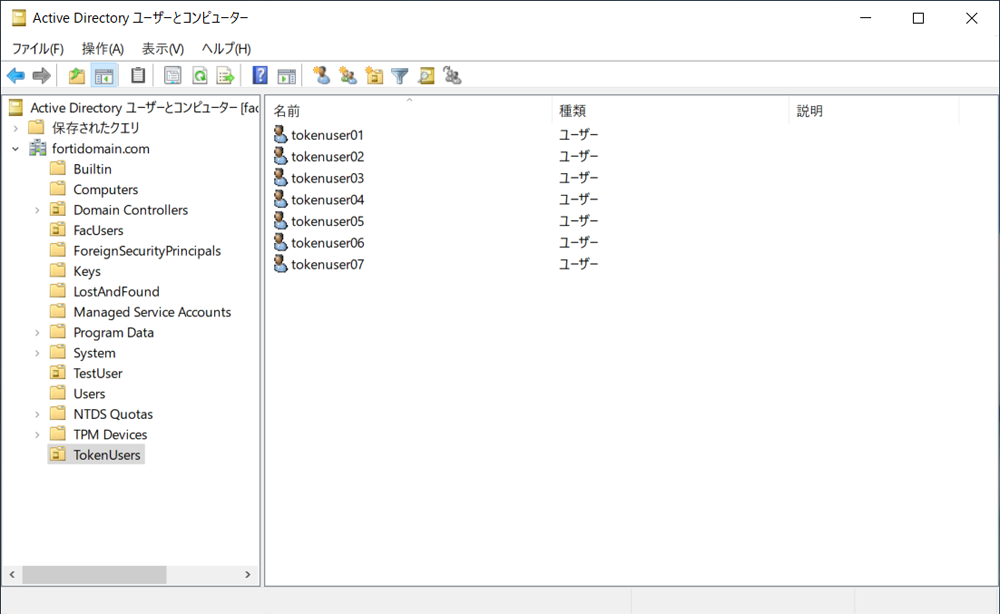Create a new user via toolbar icon
The width and height of the screenshot is (1000, 614).
click(321, 76)
